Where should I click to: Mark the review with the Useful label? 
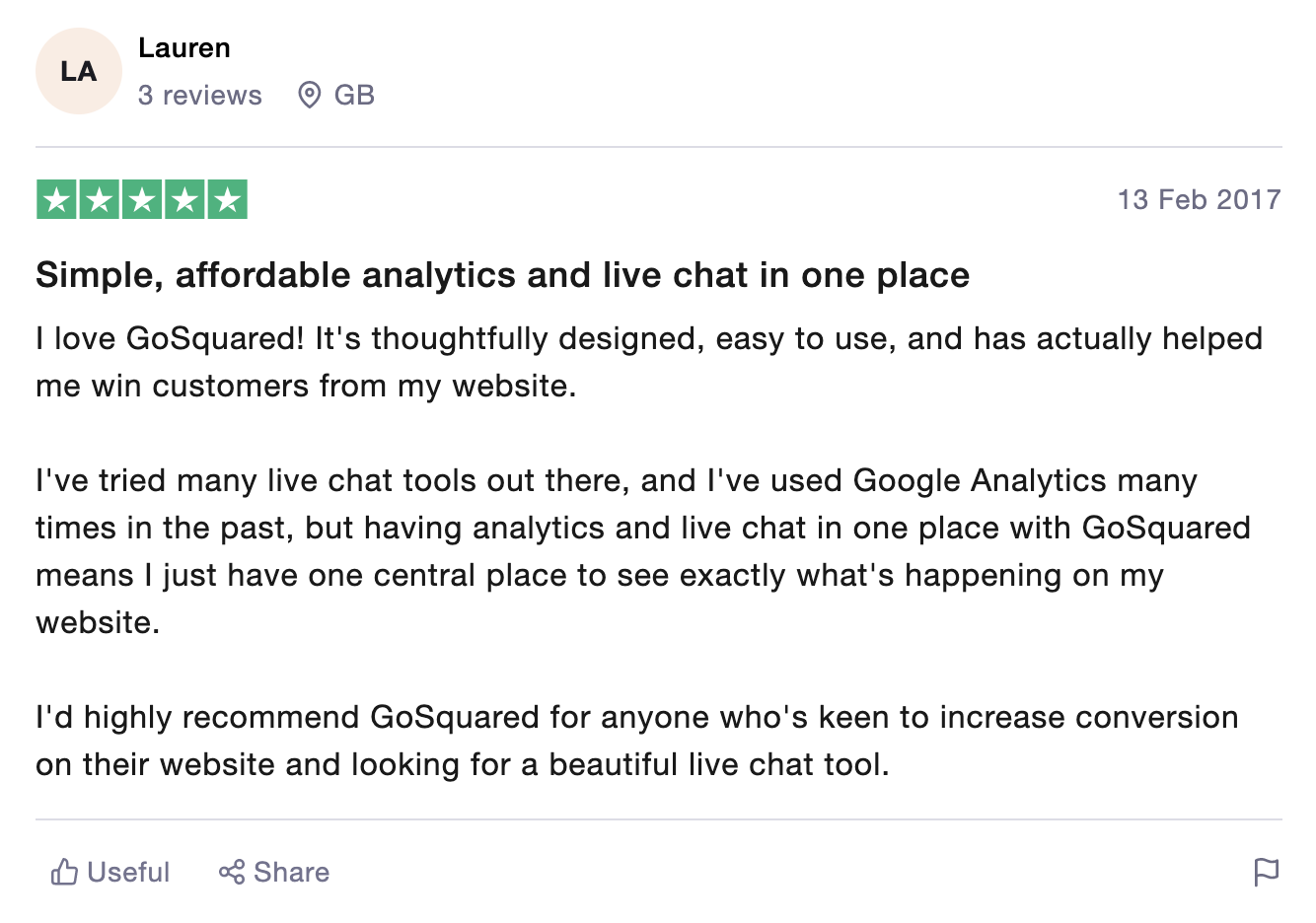pos(128,872)
